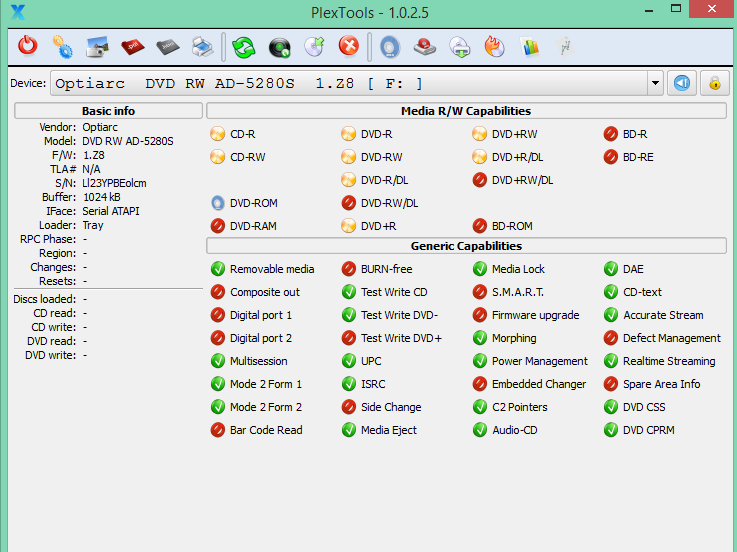The height and width of the screenshot is (552, 737).
Task: Click the DVD+R/DL label
Action: [x=517, y=157]
